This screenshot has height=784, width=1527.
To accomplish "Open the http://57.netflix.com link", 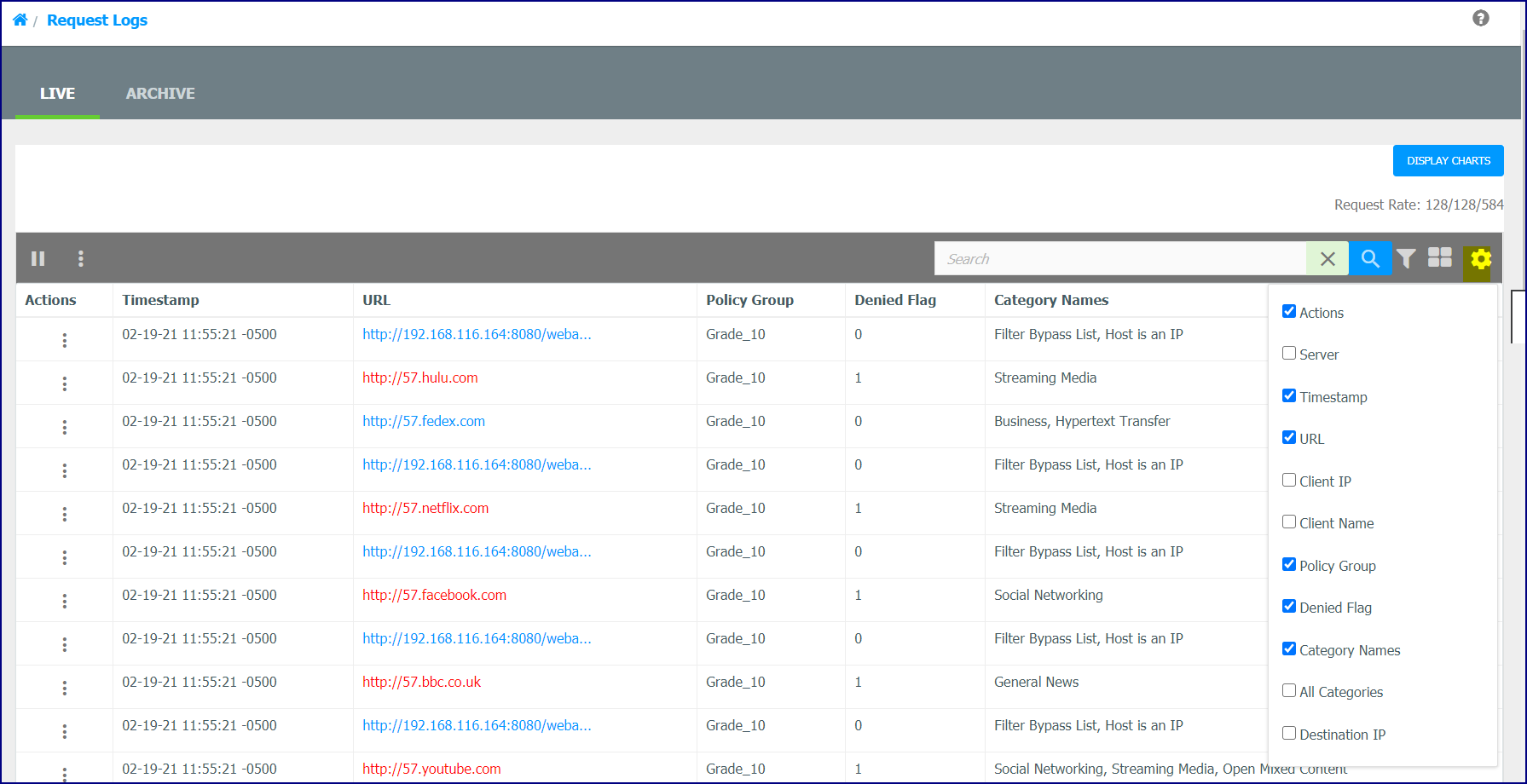I will 425,508.
